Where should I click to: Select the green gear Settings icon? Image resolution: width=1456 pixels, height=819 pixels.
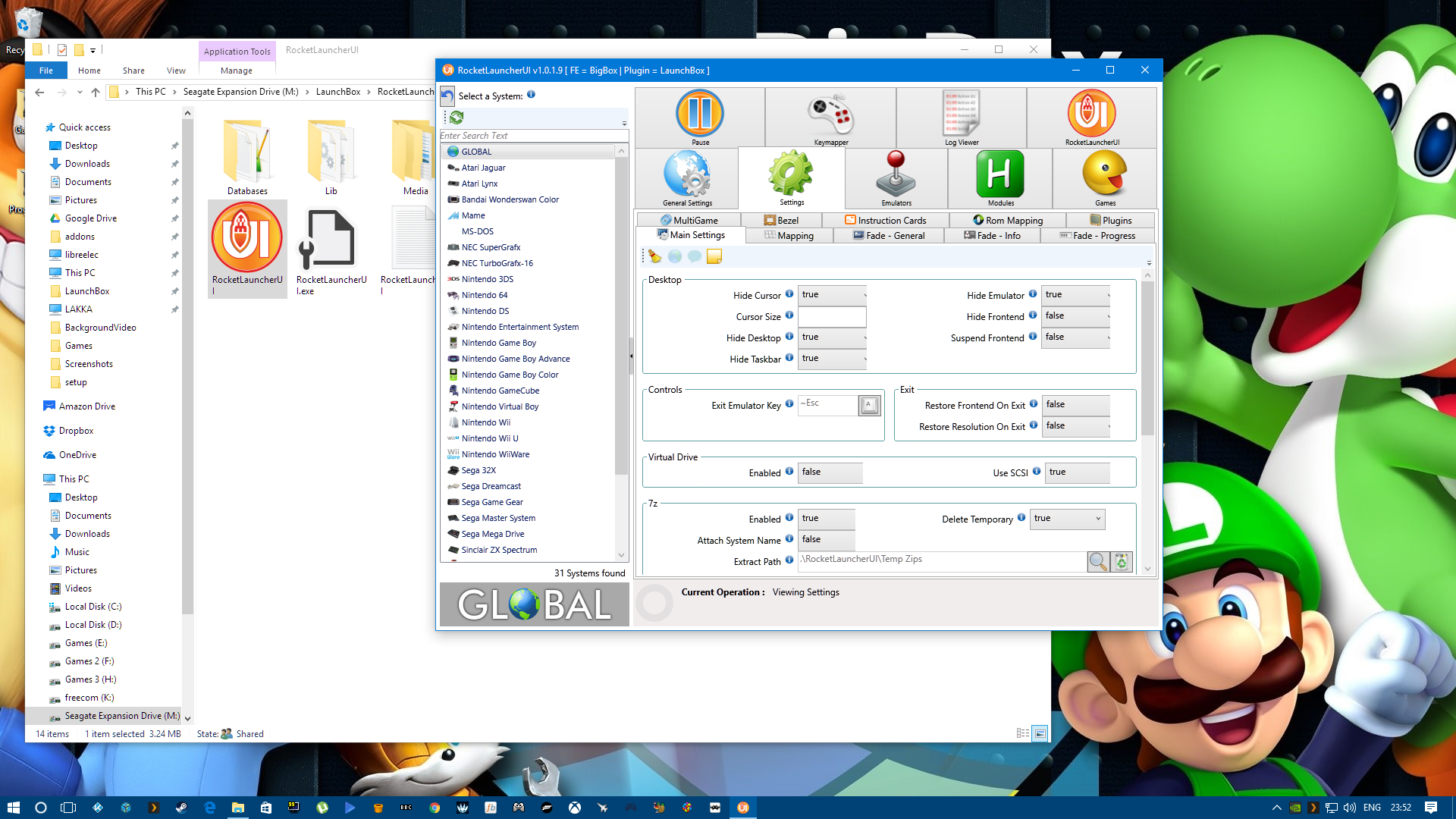[791, 178]
